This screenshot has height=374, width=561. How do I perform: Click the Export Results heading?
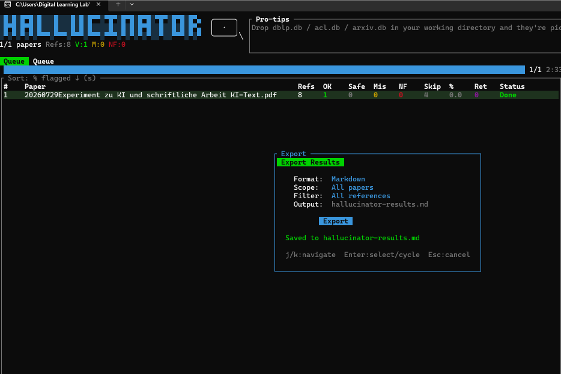(310, 162)
